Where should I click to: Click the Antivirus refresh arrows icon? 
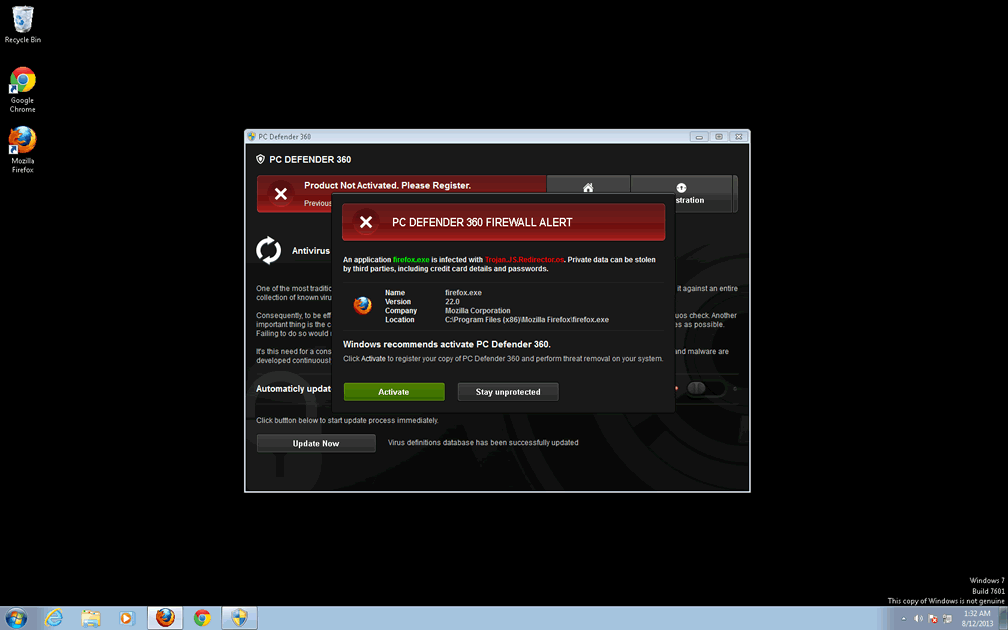click(269, 250)
